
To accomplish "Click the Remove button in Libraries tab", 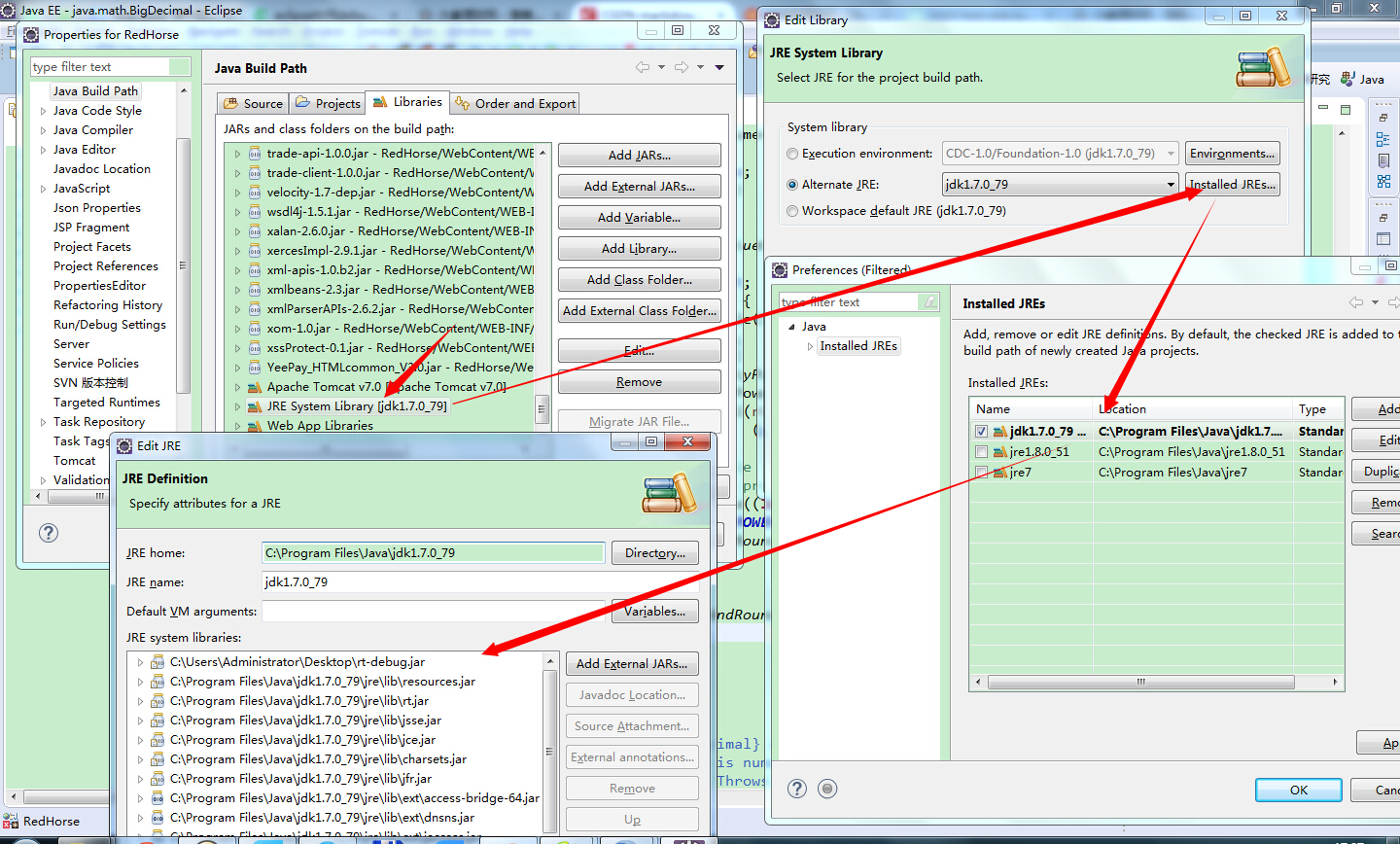I will pos(639,383).
